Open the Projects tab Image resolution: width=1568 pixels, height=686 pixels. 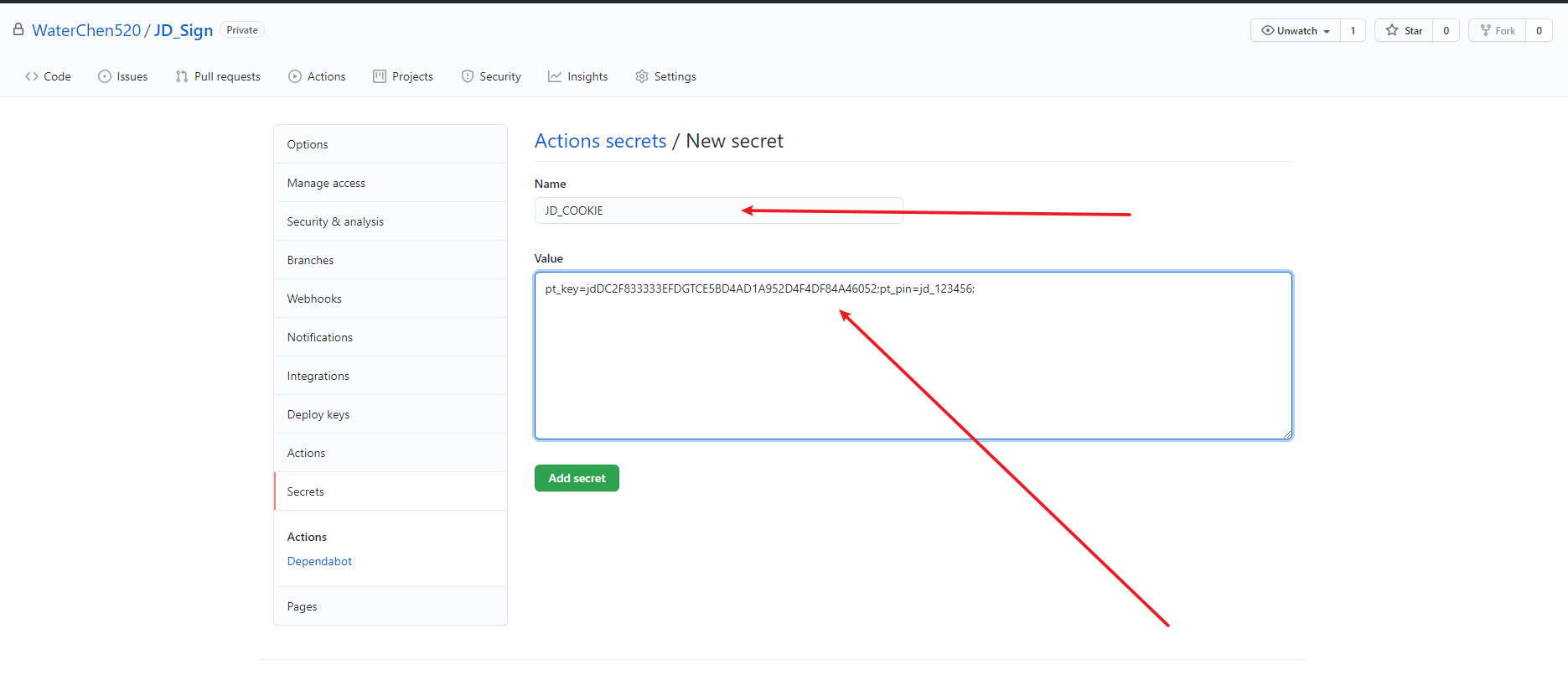(x=403, y=76)
